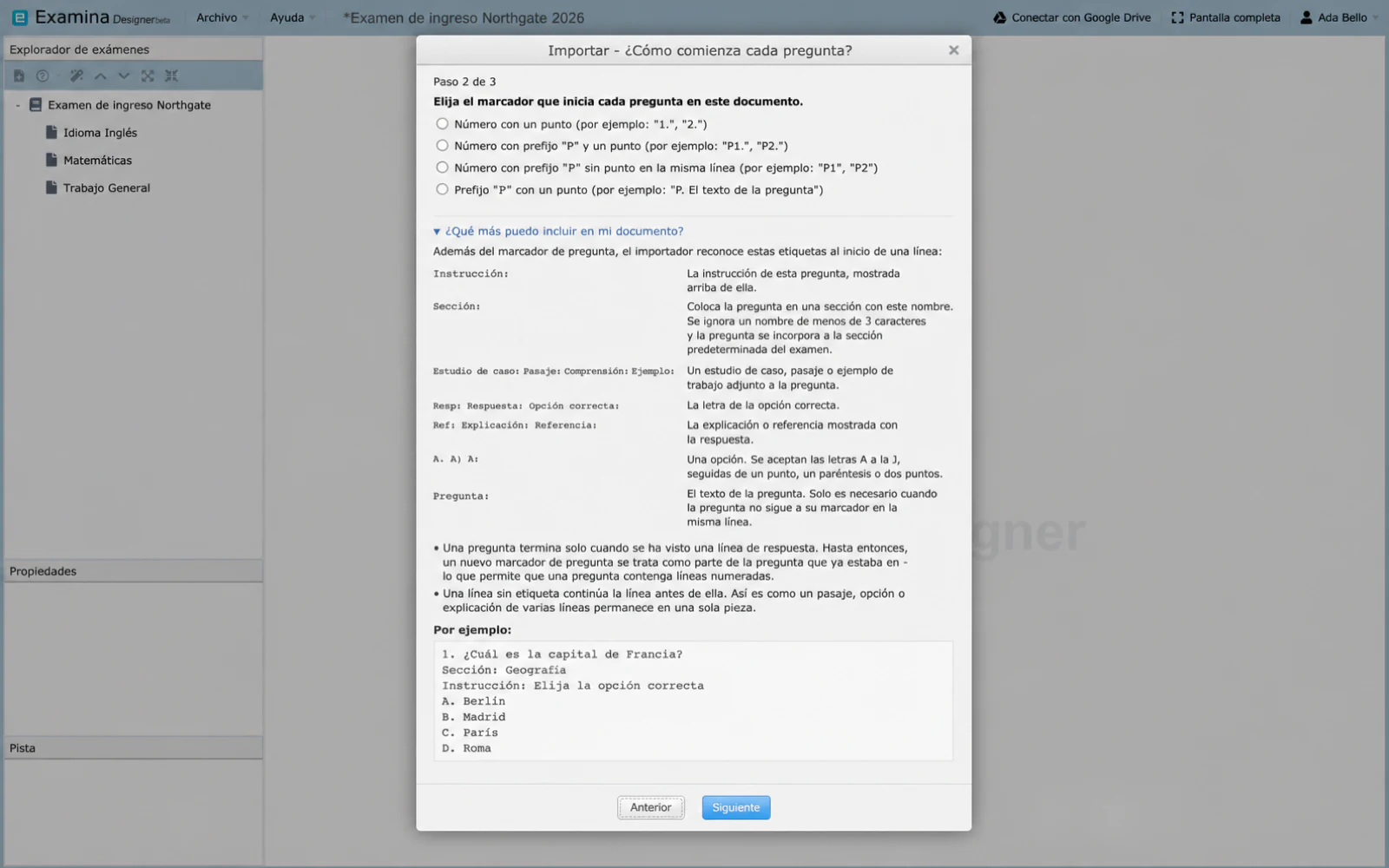Select the Idioma Inglés tree row
Image resolution: width=1389 pixels, height=868 pixels.
coord(134,133)
